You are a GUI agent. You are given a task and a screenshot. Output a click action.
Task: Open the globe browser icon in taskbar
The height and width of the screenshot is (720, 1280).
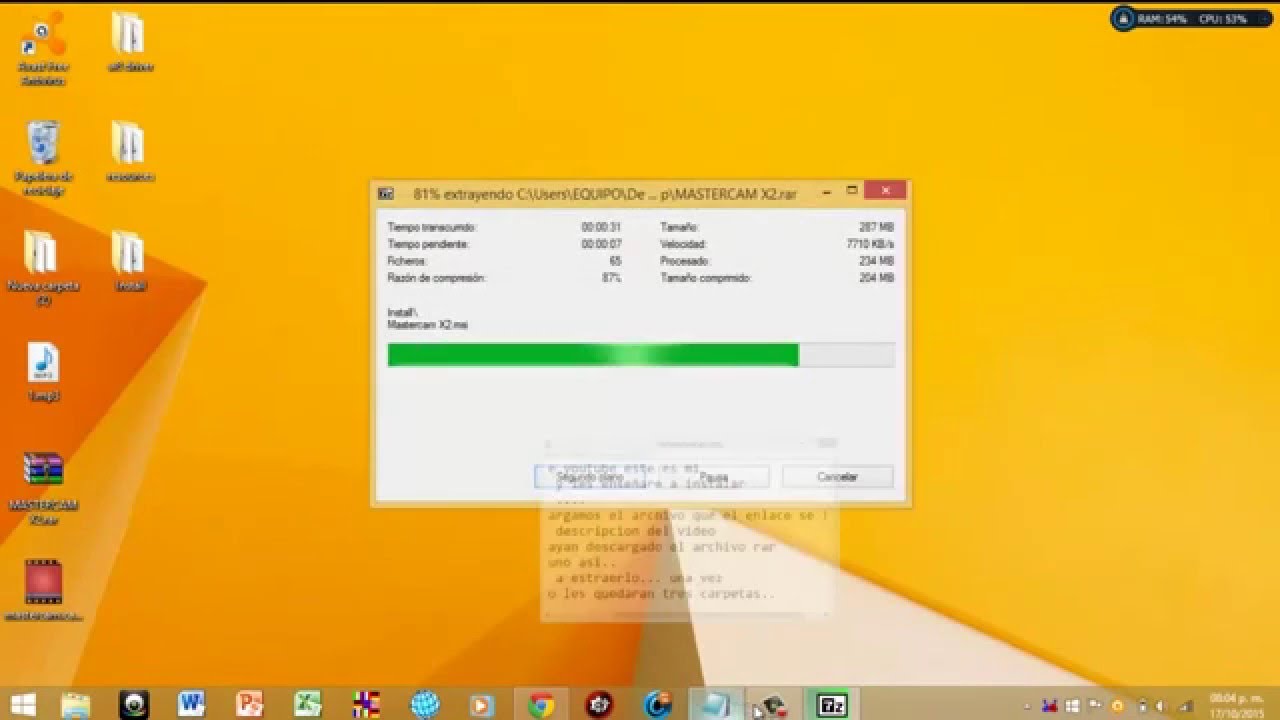click(x=425, y=704)
